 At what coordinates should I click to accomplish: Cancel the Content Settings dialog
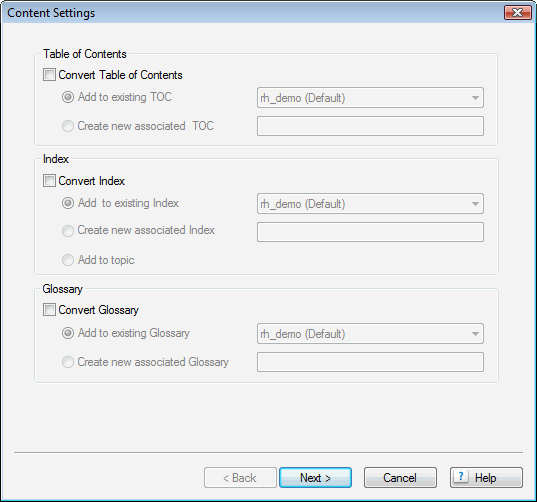pyautogui.click(x=400, y=478)
